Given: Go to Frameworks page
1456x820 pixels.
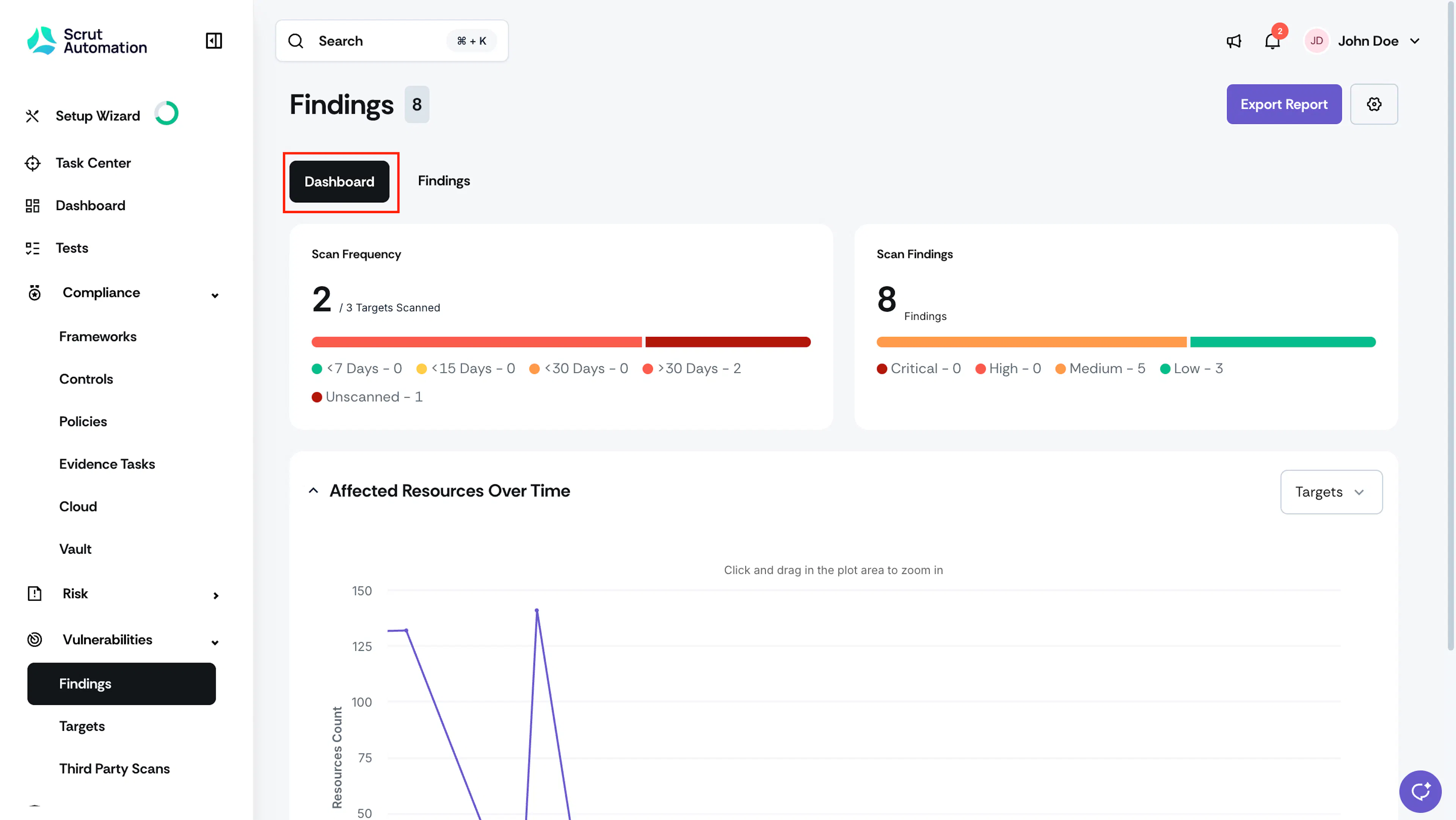Looking at the screenshot, I should (x=98, y=336).
